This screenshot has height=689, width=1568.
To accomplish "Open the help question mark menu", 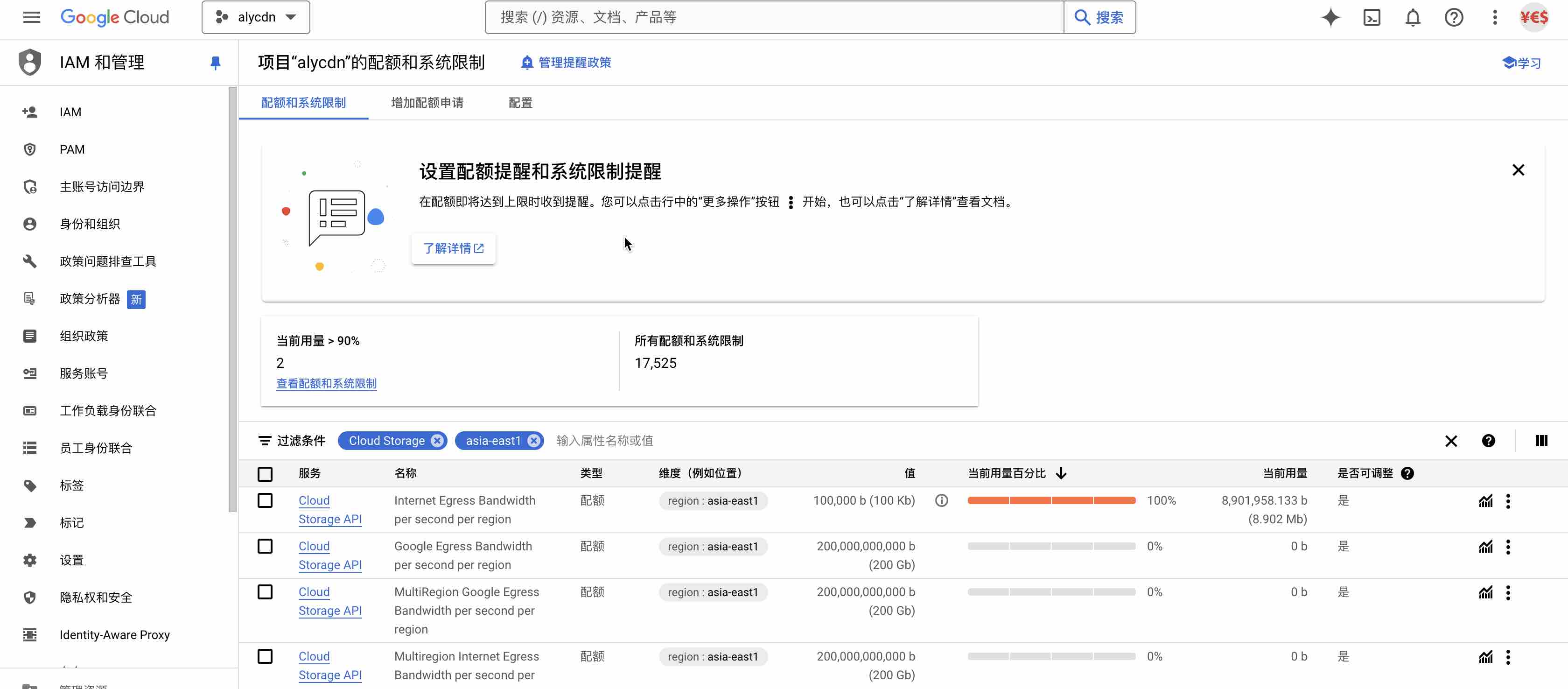I will pyautogui.click(x=1454, y=17).
